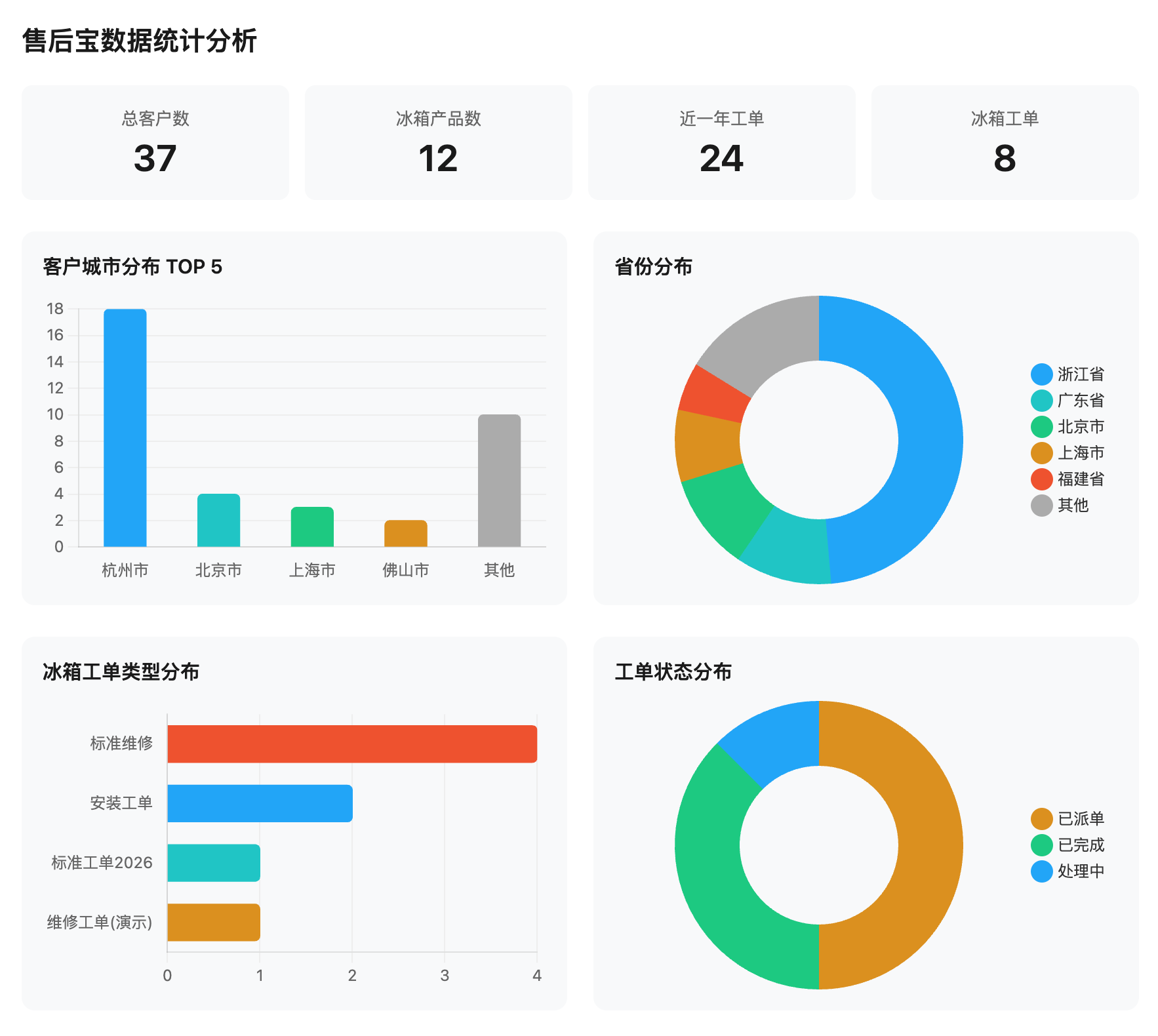Click the blue 安装工单 horizontal bar
The width and height of the screenshot is (1158, 1036).
point(260,803)
